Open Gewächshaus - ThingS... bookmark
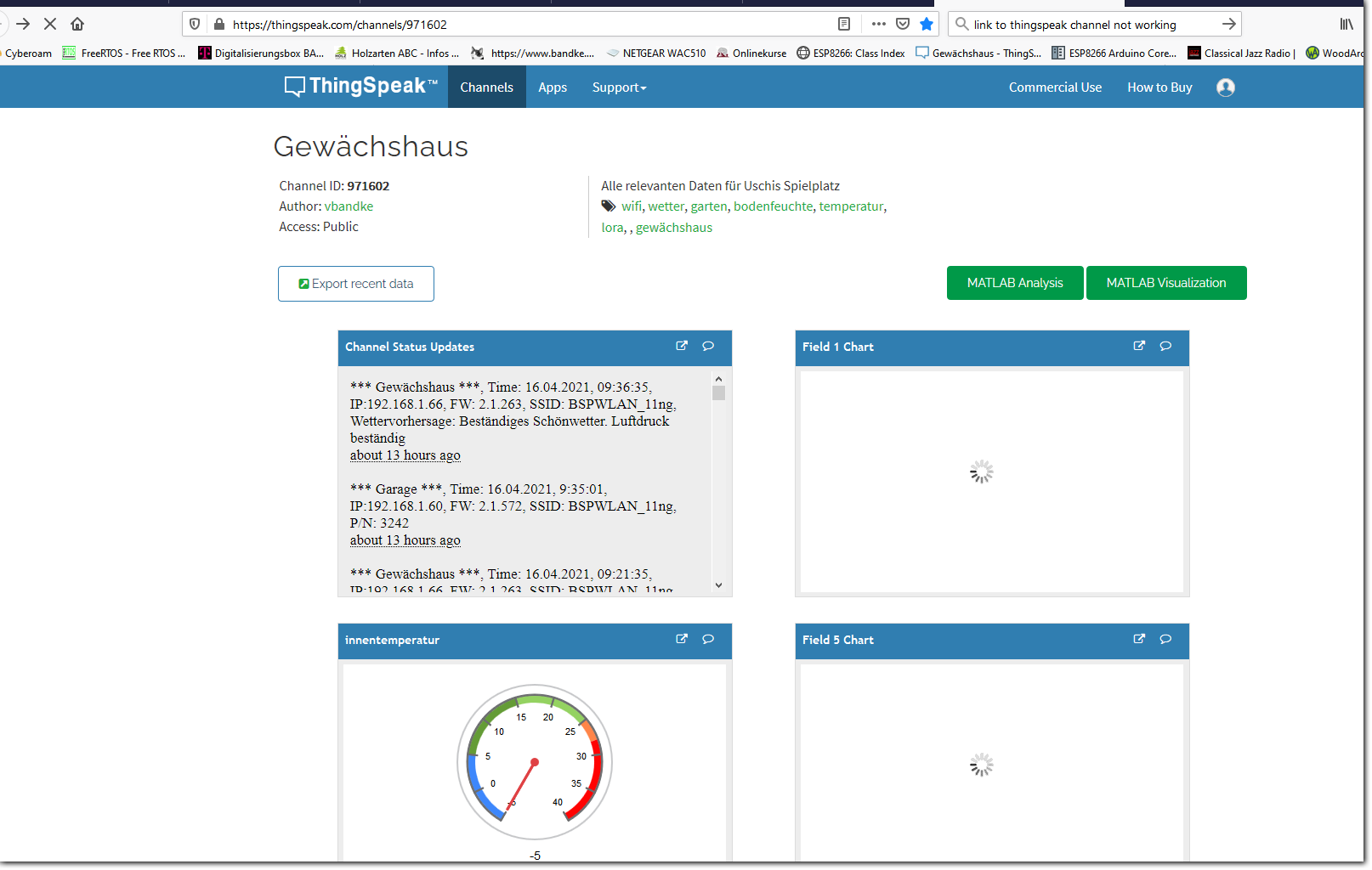1372x870 pixels. 978,53
